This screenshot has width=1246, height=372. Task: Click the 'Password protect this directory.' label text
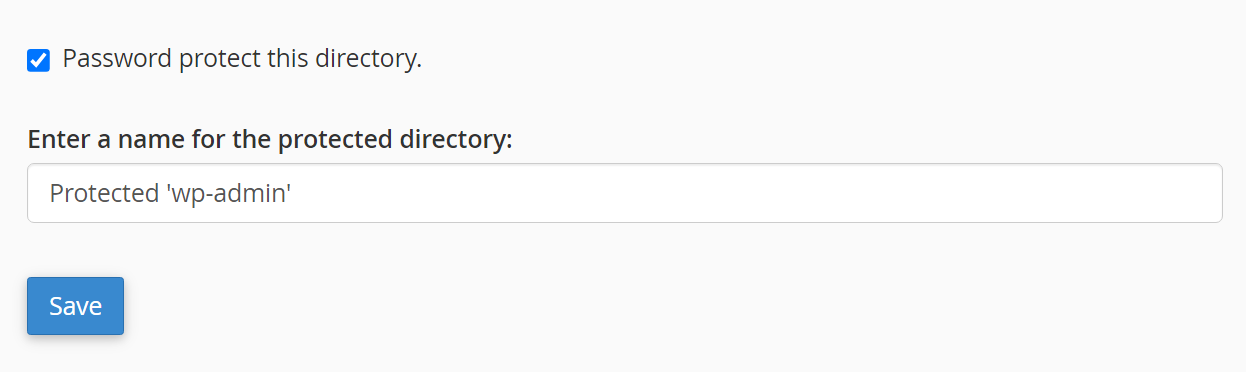click(242, 59)
